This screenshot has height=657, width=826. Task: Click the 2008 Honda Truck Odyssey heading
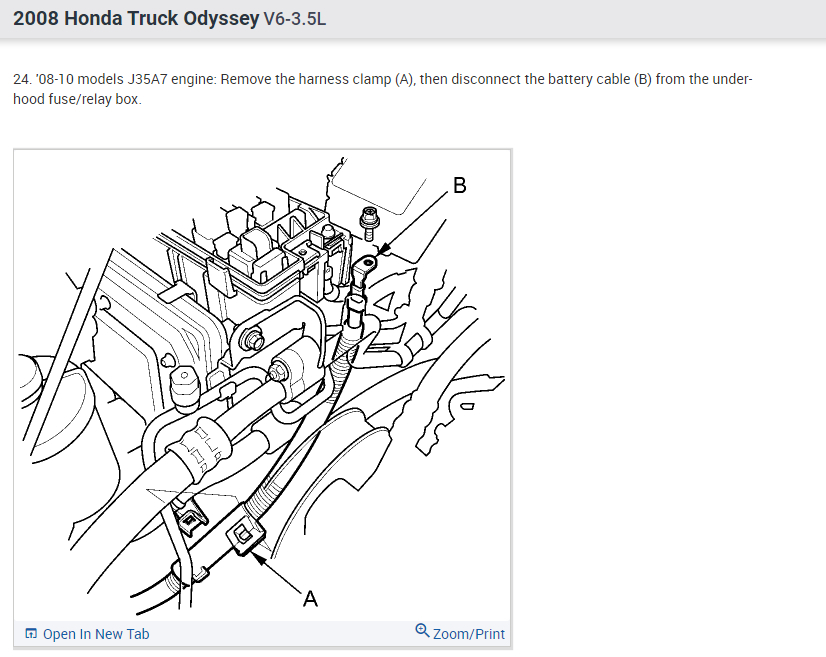(x=136, y=18)
